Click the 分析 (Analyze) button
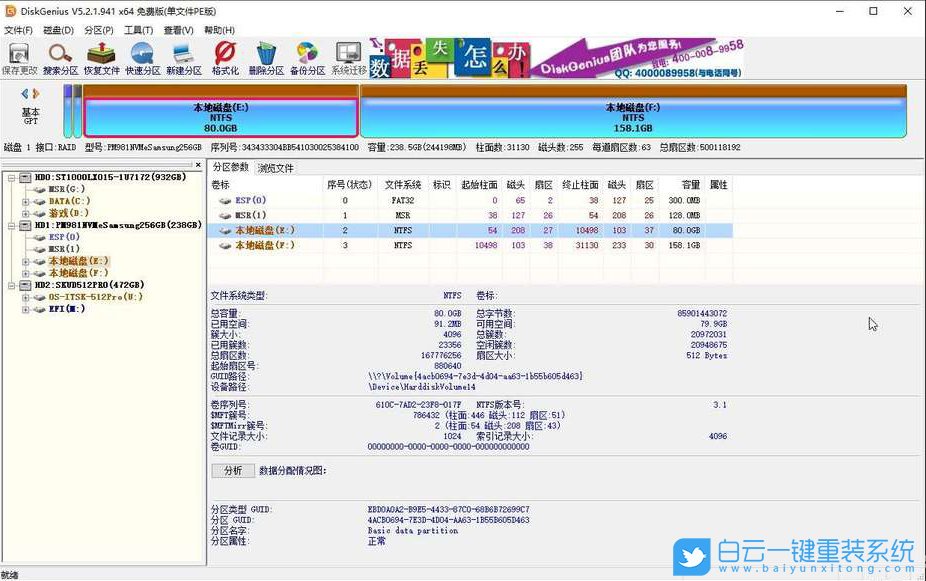The height and width of the screenshot is (581, 926). point(235,472)
